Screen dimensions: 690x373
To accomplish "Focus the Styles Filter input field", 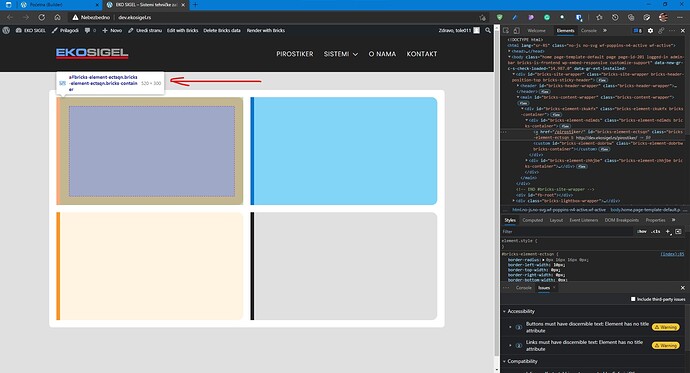I will 568,231.
